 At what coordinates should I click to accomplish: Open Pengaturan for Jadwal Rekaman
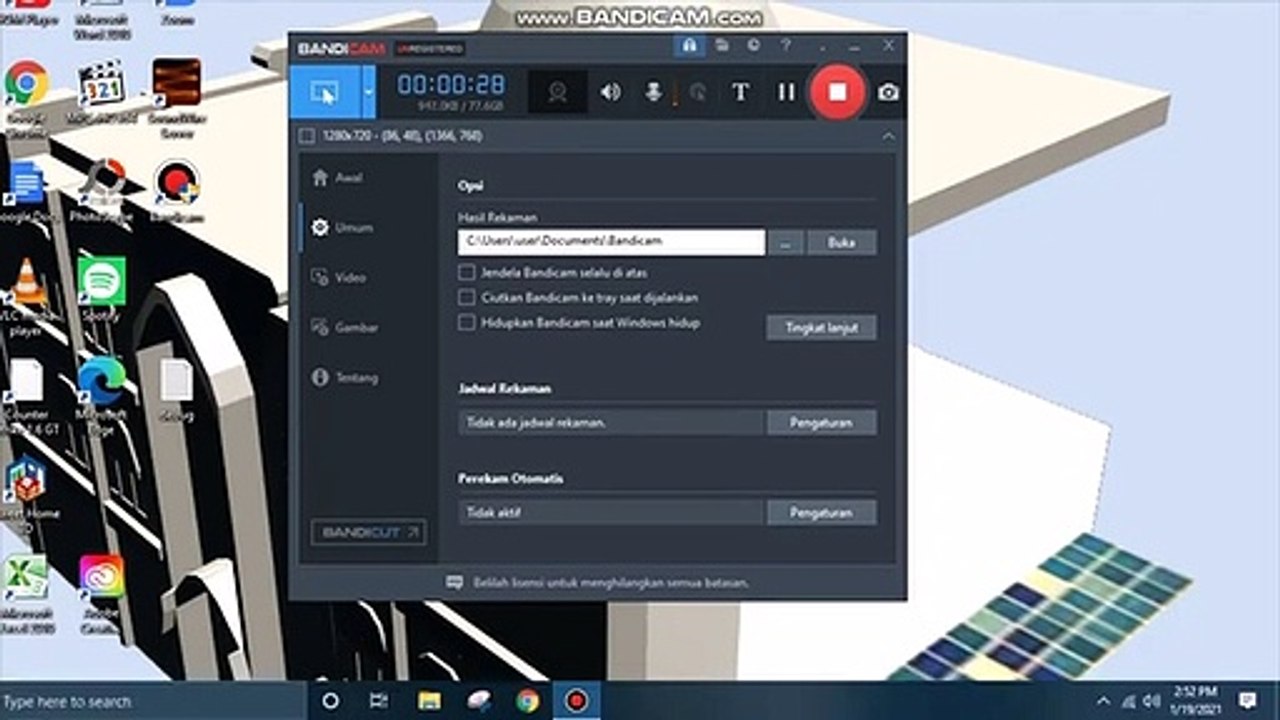click(x=822, y=422)
